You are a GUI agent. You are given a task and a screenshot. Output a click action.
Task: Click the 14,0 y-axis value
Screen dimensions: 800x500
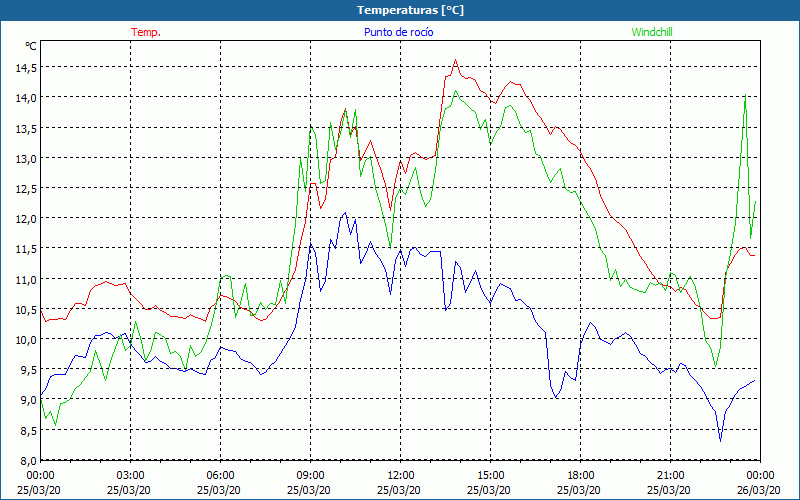tap(26, 97)
